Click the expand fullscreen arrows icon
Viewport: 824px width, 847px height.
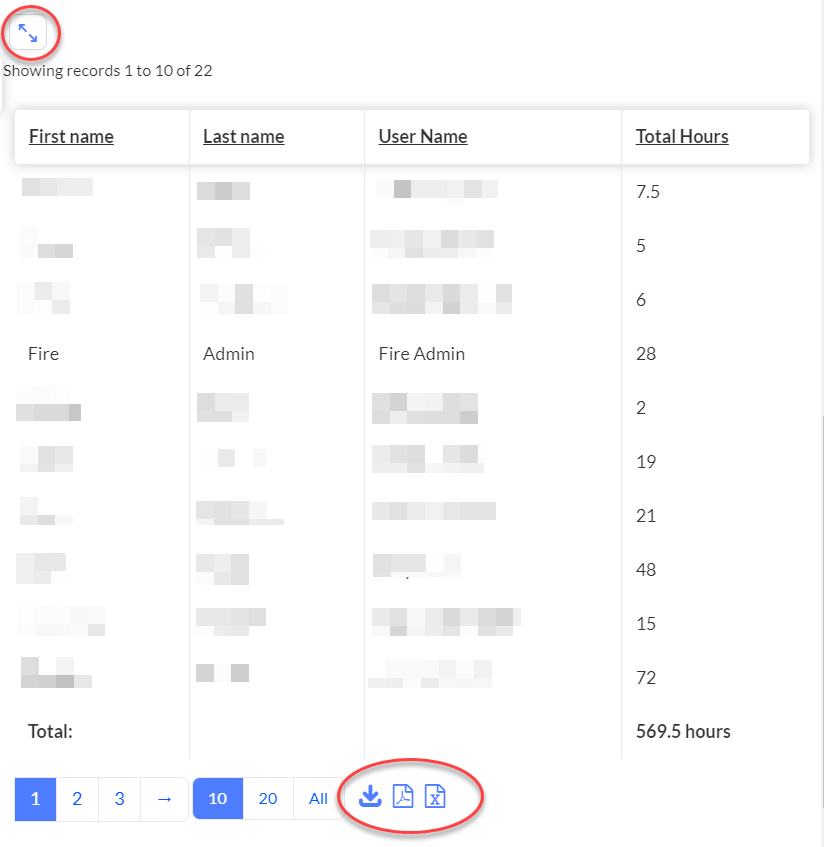click(x=28, y=33)
